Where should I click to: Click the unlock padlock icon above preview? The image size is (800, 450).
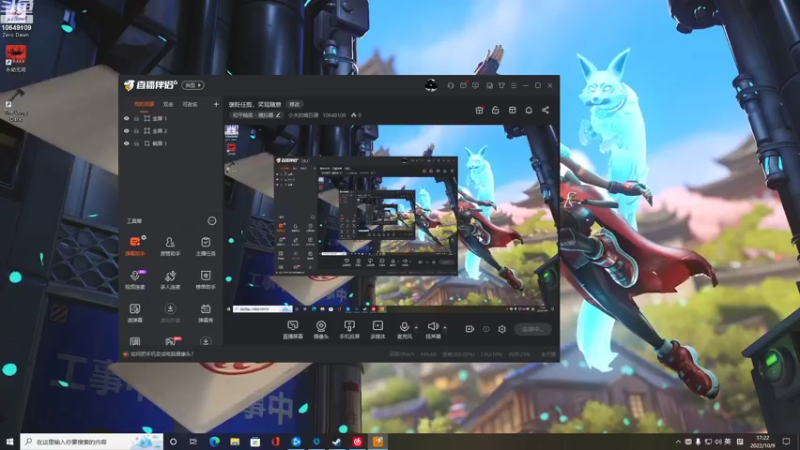click(495, 110)
